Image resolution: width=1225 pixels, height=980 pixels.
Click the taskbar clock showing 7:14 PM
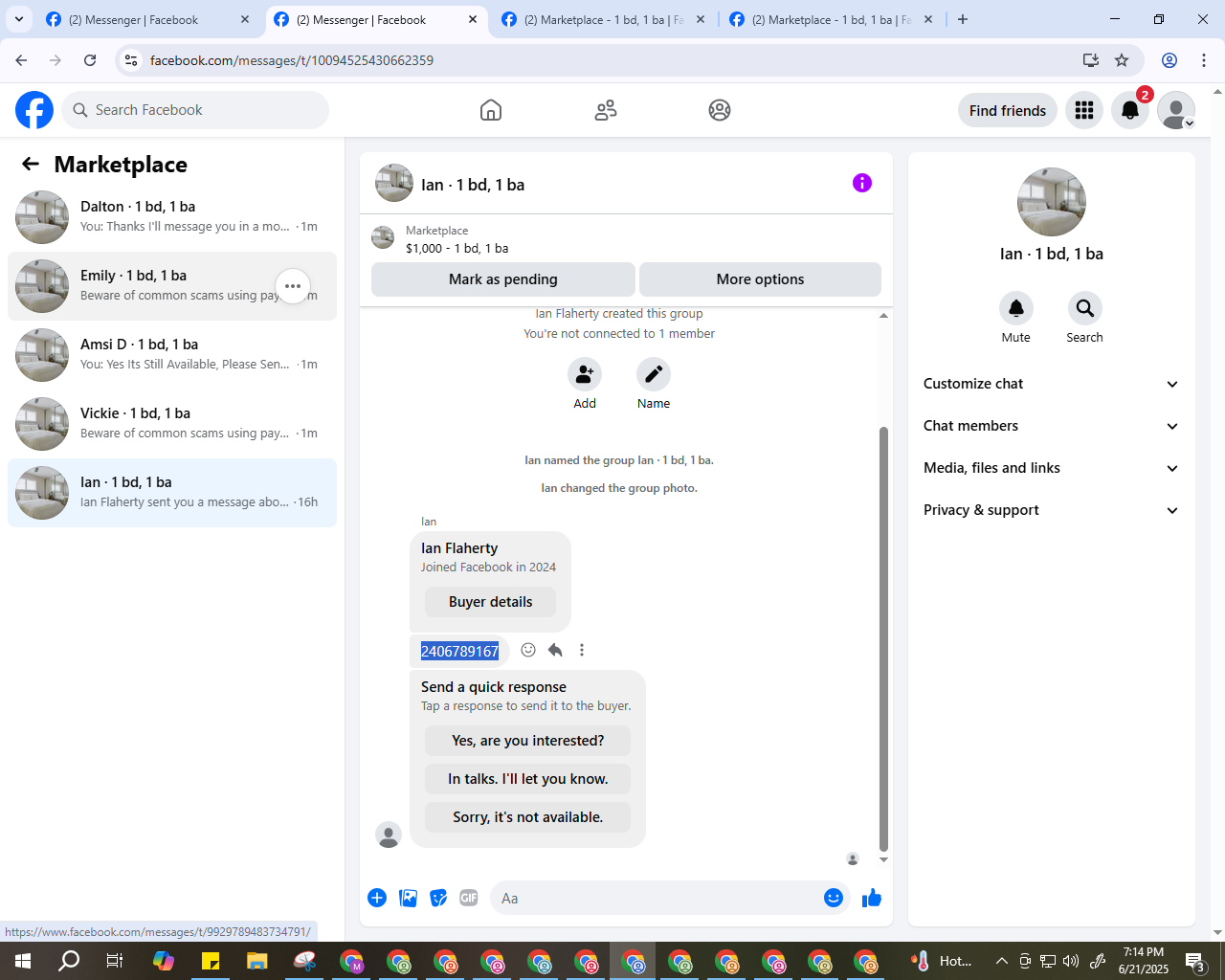click(1144, 961)
